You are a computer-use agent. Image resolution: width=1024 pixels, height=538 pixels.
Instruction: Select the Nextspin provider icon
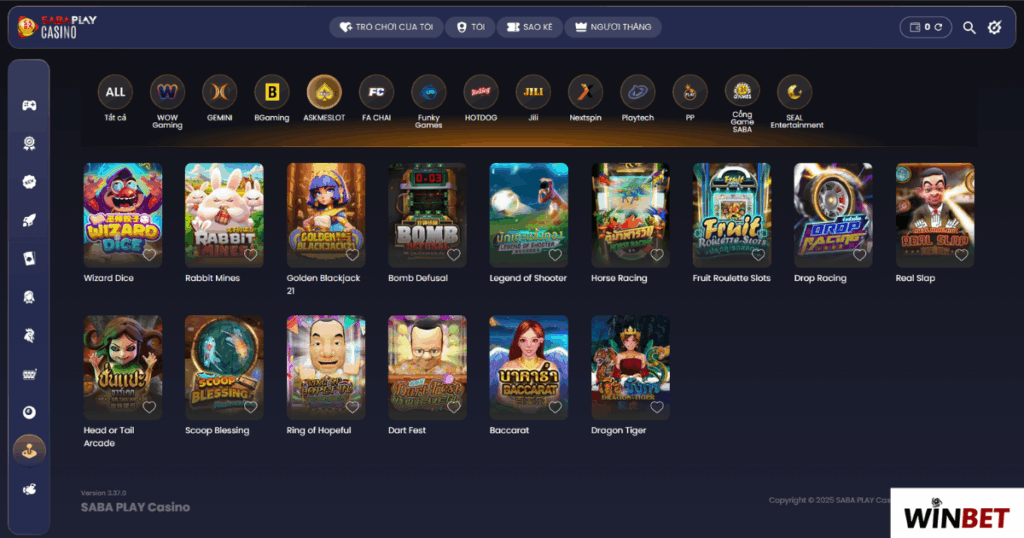point(585,92)
